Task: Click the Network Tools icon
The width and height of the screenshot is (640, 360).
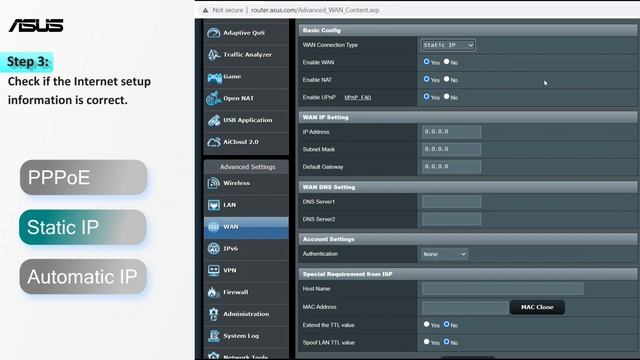Action: (213, 356)
